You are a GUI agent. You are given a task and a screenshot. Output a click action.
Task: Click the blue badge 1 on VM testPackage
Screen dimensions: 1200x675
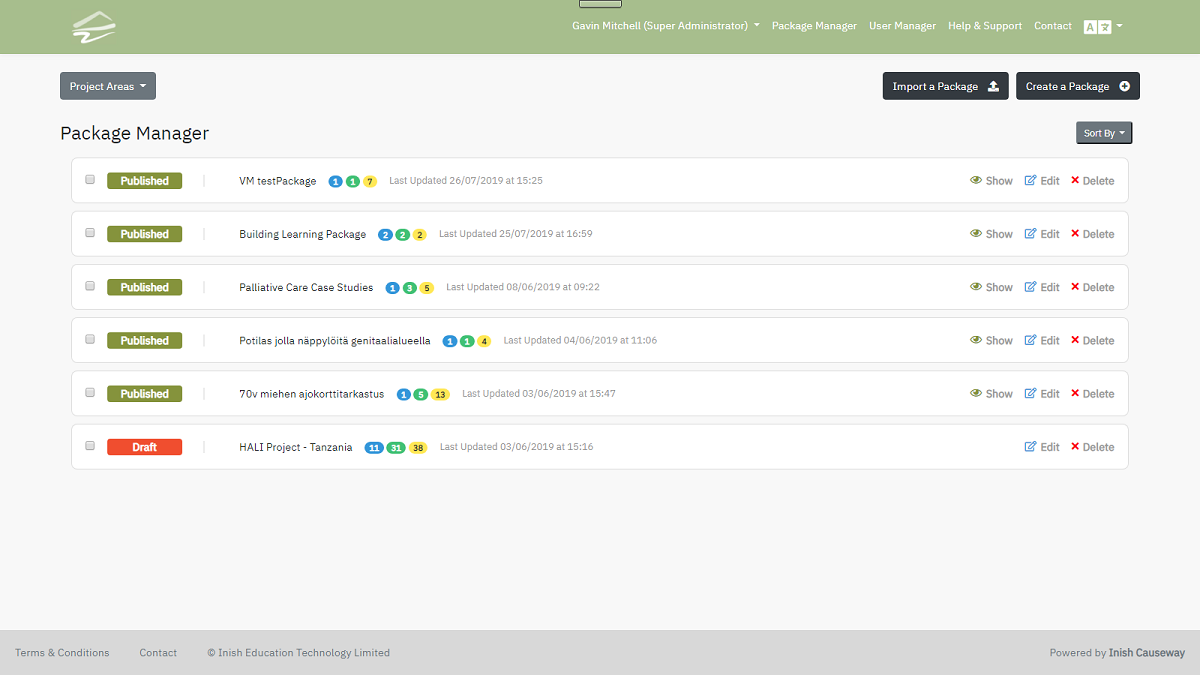[336, 181]
